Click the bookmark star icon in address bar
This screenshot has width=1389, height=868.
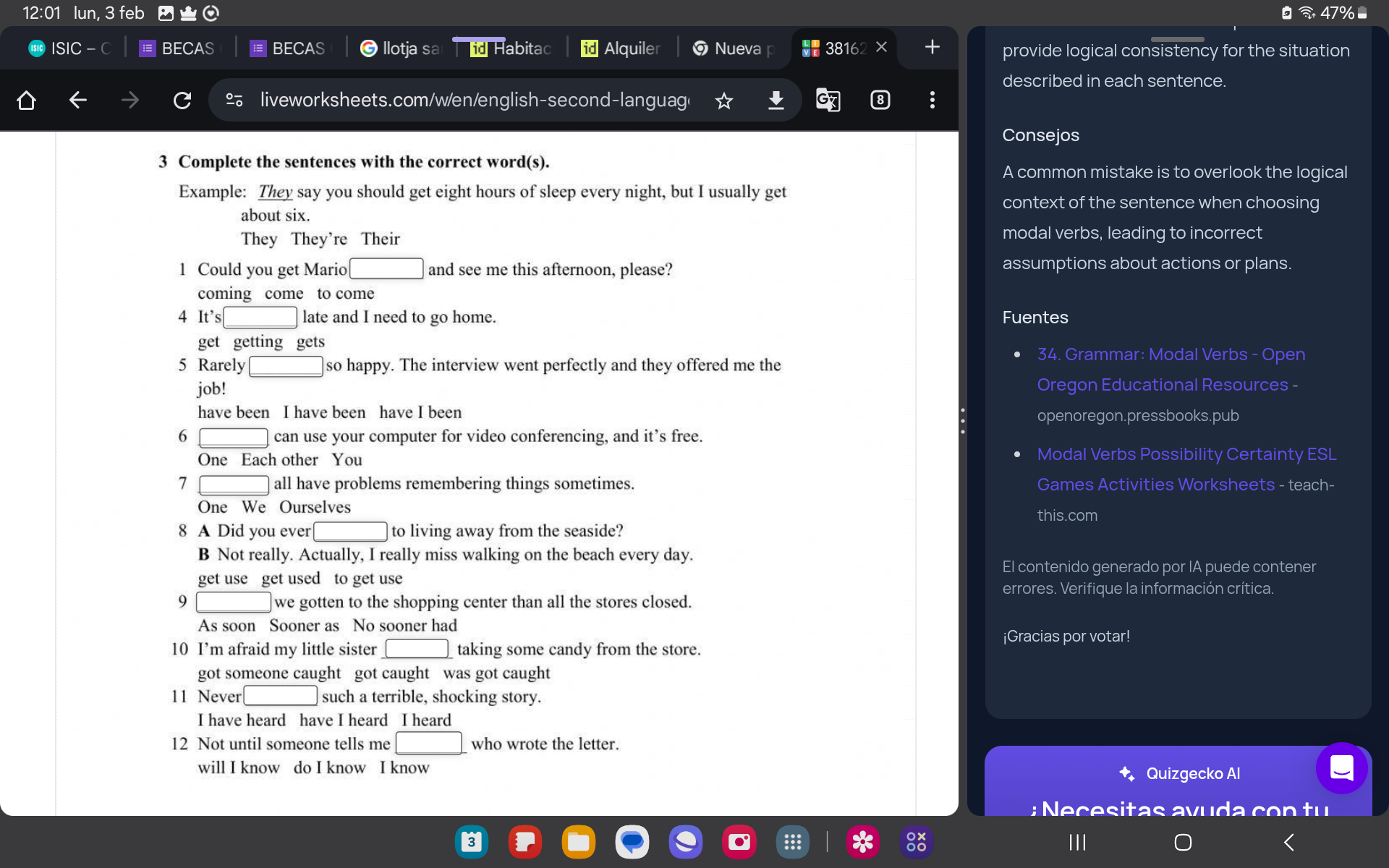point(724,99)
